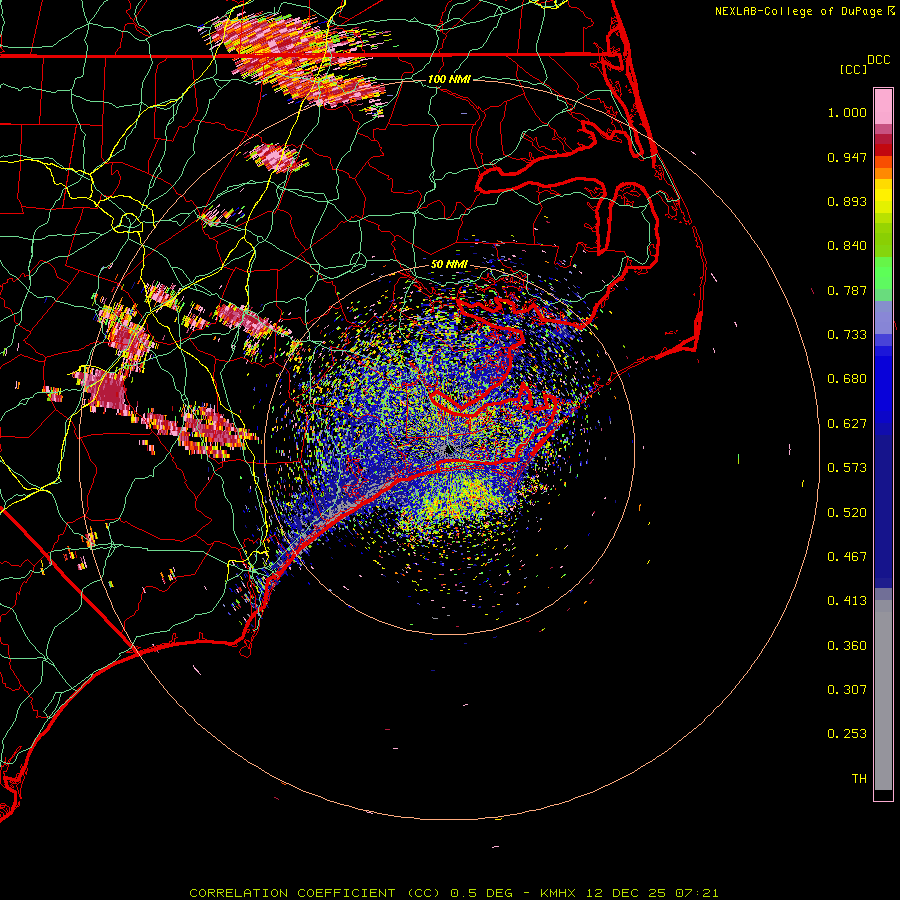Click the DCC label above color scale
900x900 pixels.
879,60
